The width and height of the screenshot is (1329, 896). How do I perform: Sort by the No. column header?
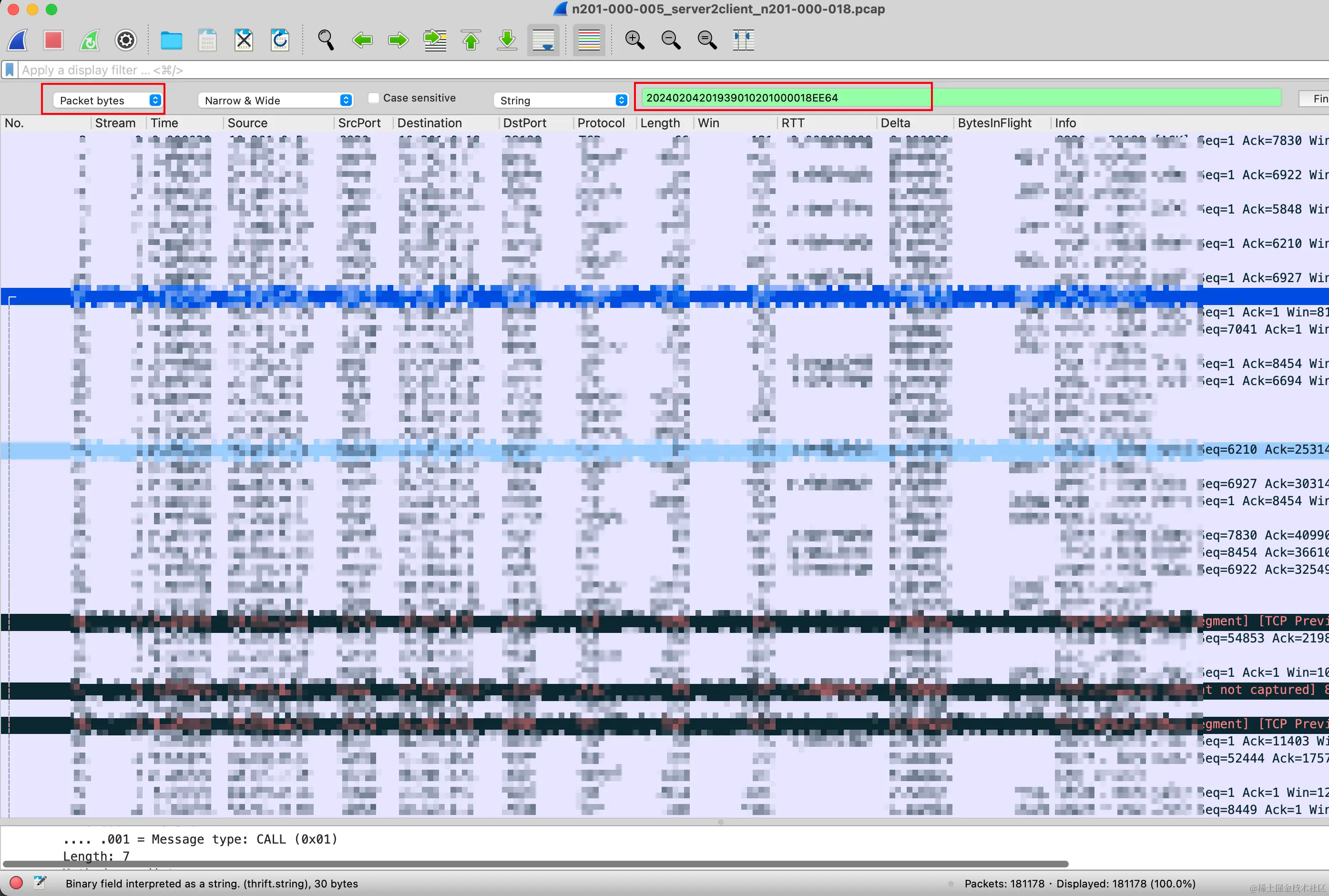point(46,123)
